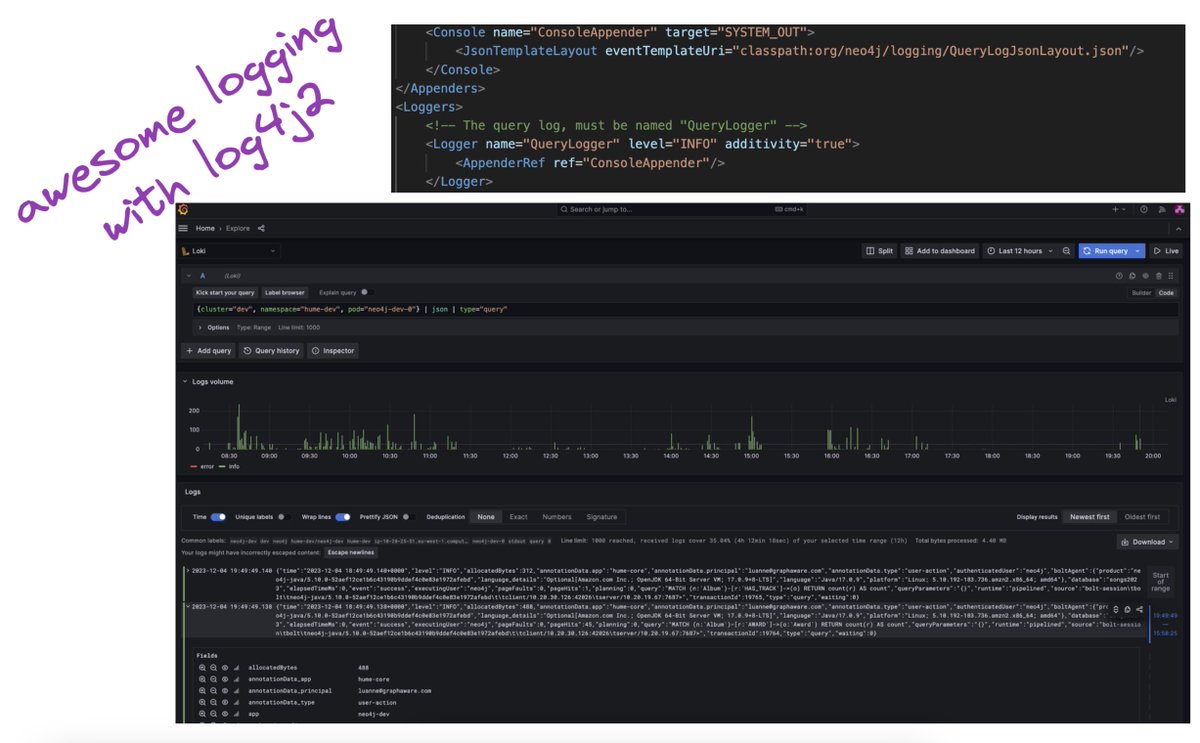Show stats for annotationData_principal field
Screen dimensions: 1200x743
tap(236, 691)
